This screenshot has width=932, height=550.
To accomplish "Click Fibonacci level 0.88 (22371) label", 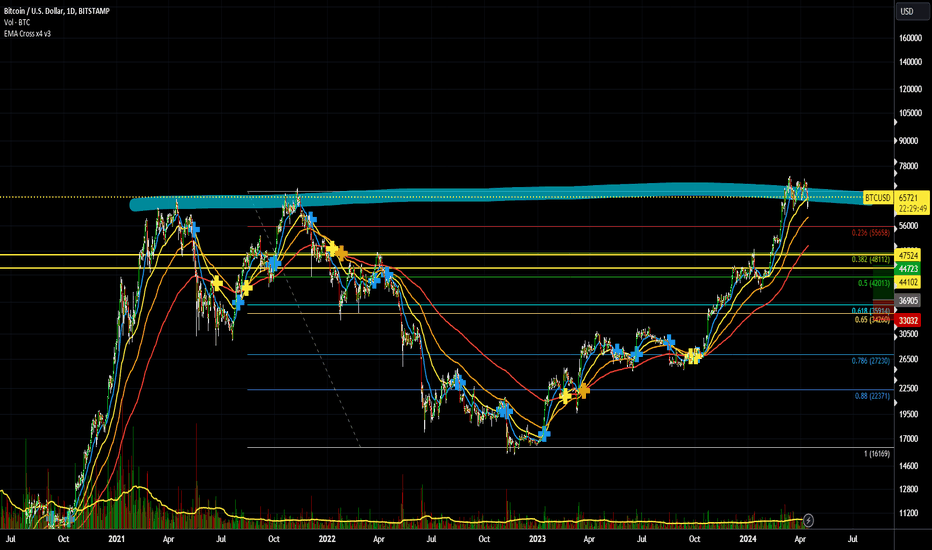I will point(873,396).
